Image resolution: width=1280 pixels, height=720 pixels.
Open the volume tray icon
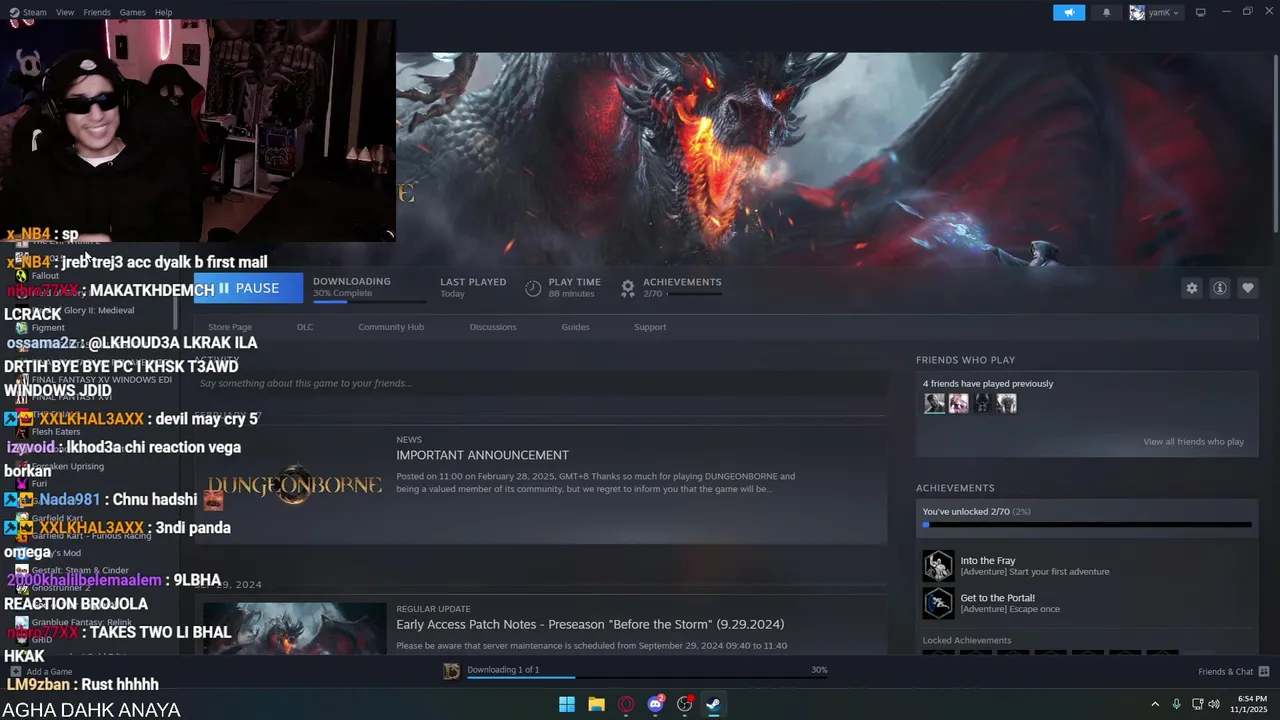coord(1214,704)
